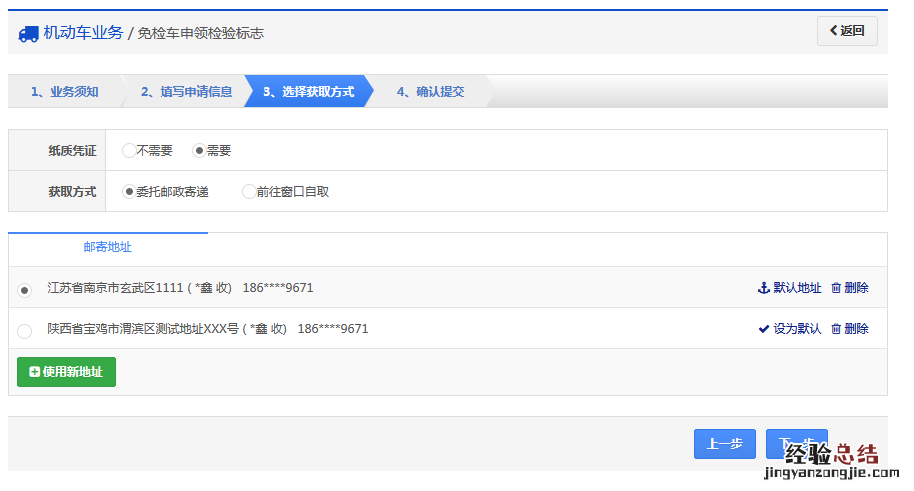914x491 pixels.
Task: Click 3、选择获取方式 active step
Action: point(308,92)
